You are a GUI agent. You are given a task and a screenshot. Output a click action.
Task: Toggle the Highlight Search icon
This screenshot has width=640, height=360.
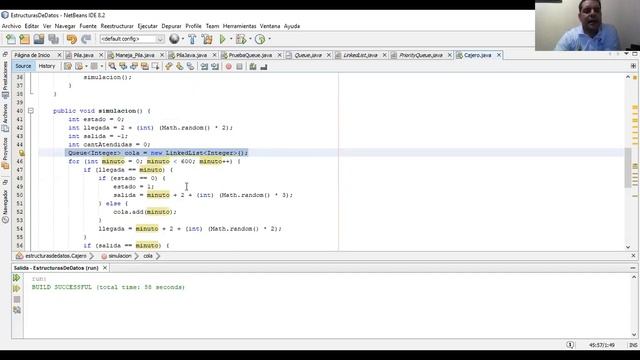pyautogui.click(x=144, y=67)
